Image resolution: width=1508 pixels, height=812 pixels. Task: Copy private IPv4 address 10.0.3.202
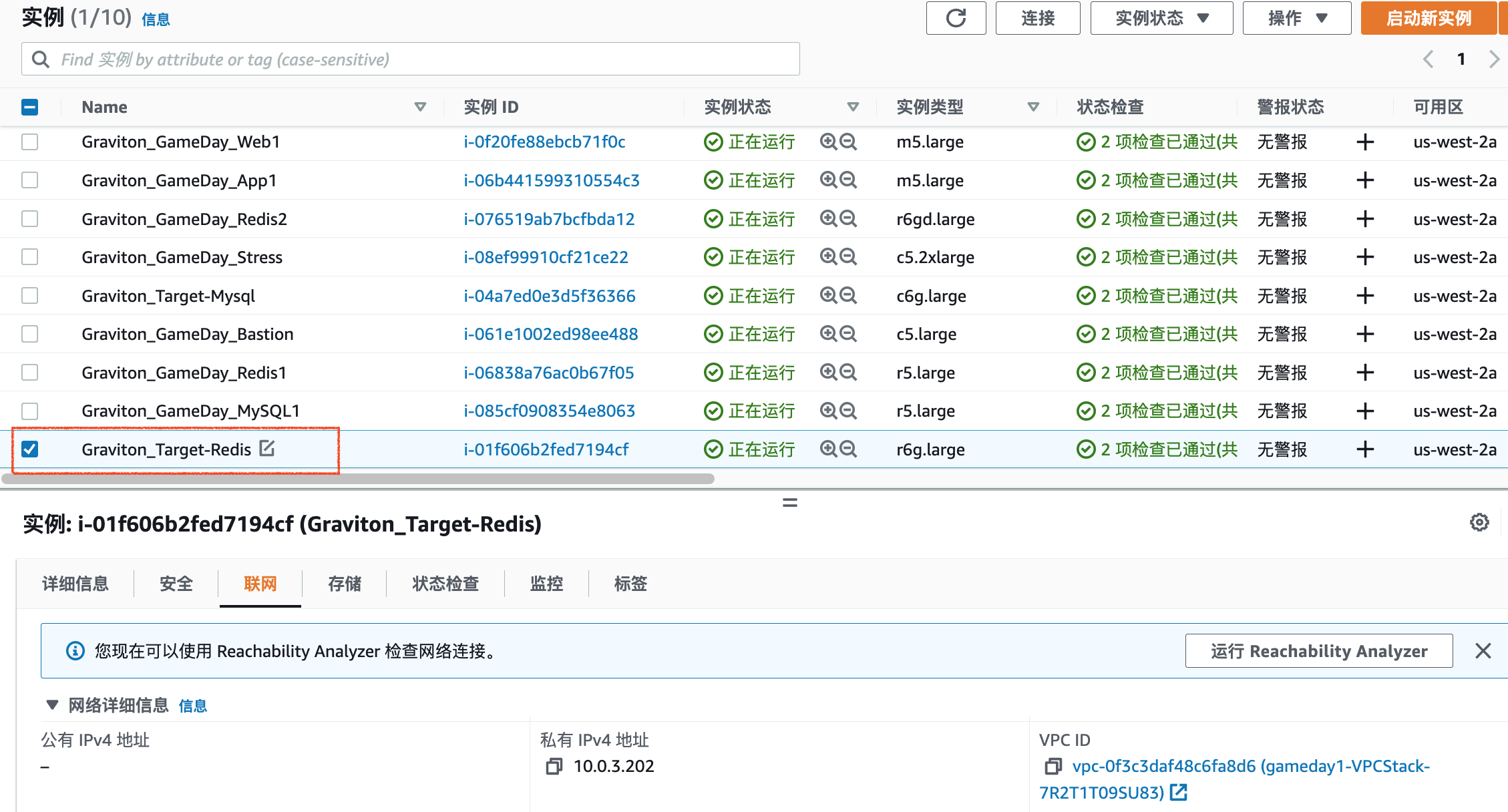[554, 766]
